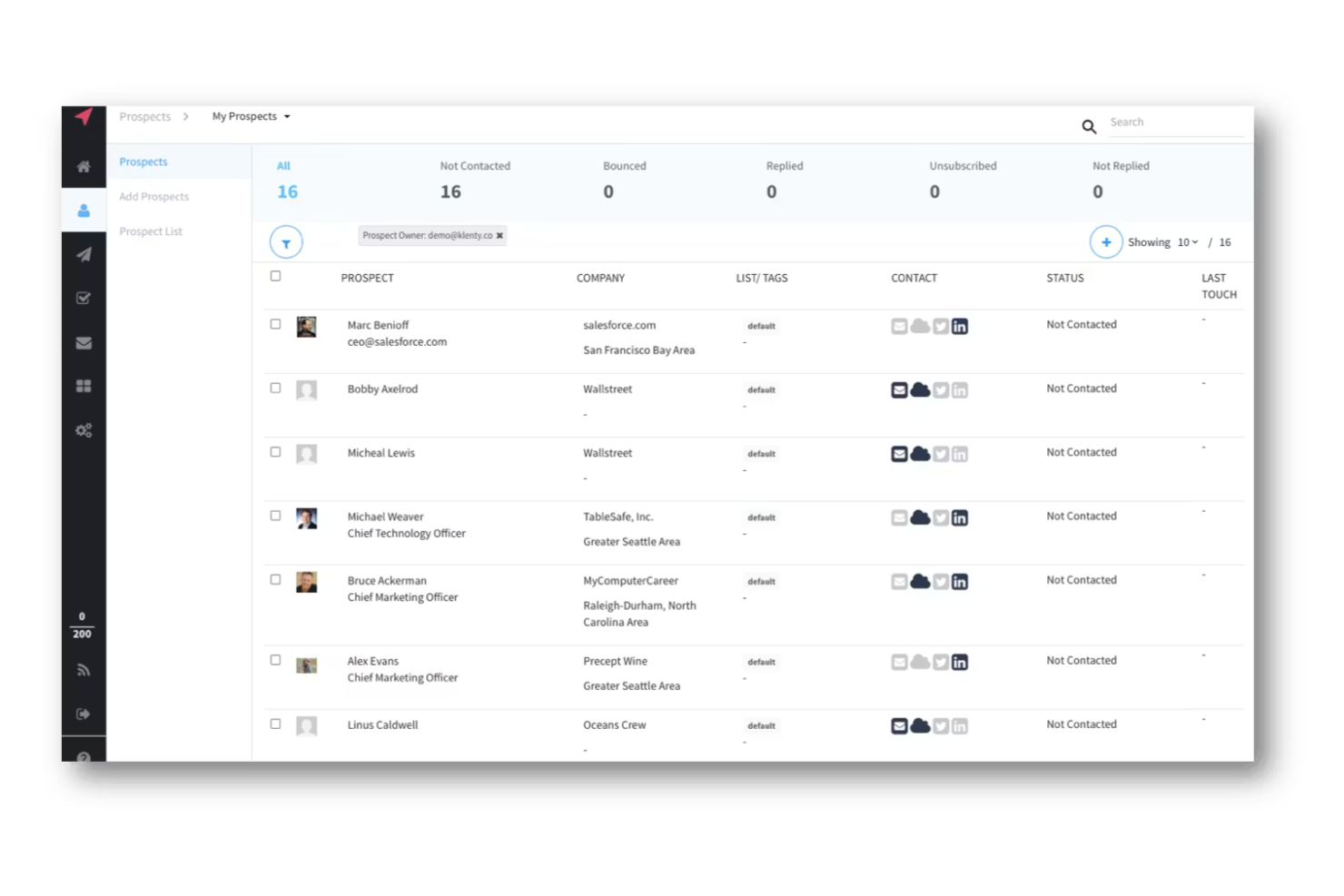This screenshot has height=896, width=1344.
Task: Click the email envelope icon for Bobby Axelrod
Action: [899, 389]
